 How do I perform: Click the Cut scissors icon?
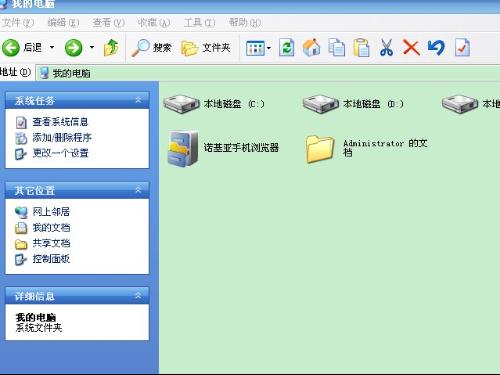tap(386, 48)
